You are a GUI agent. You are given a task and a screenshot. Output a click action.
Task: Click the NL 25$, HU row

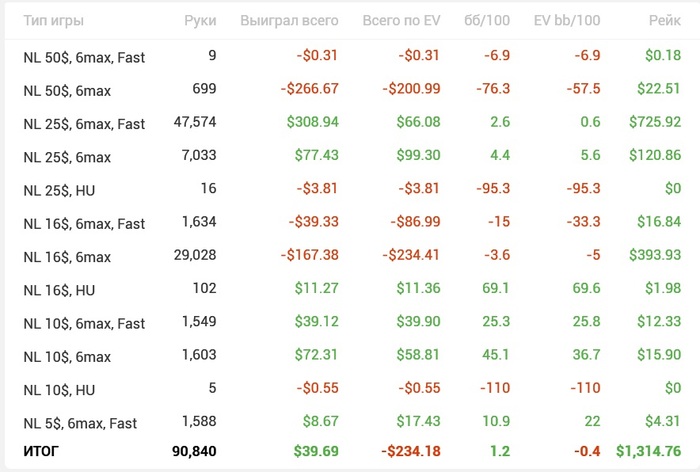click(60, 190)
